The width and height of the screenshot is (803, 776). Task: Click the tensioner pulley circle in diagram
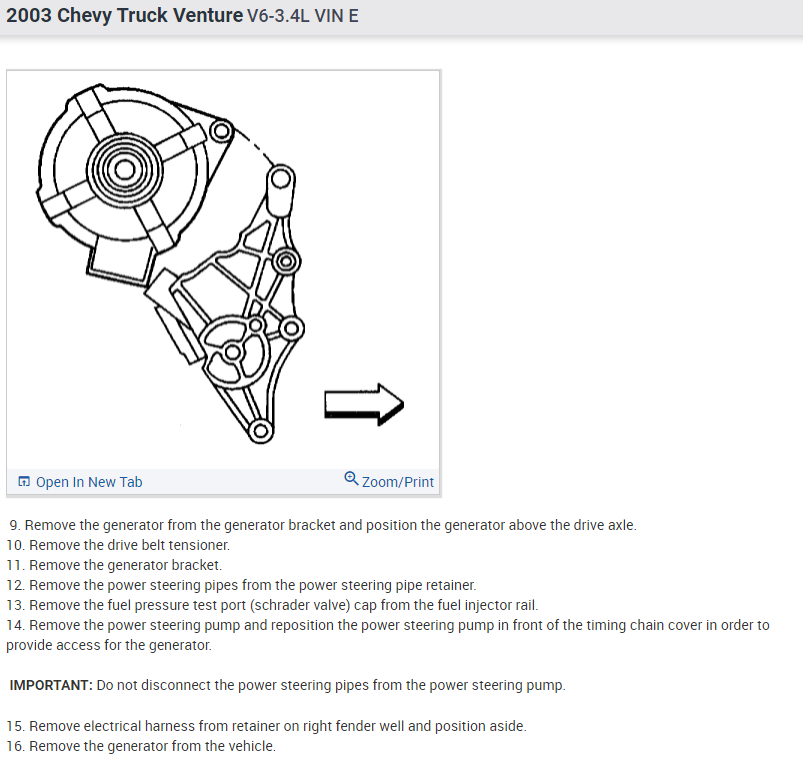235,347
